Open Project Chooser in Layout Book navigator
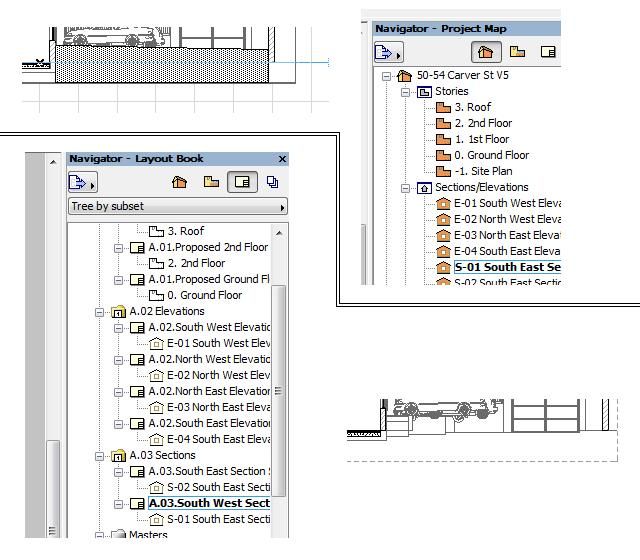Viewport: 640px width, 560px height. 82,182
